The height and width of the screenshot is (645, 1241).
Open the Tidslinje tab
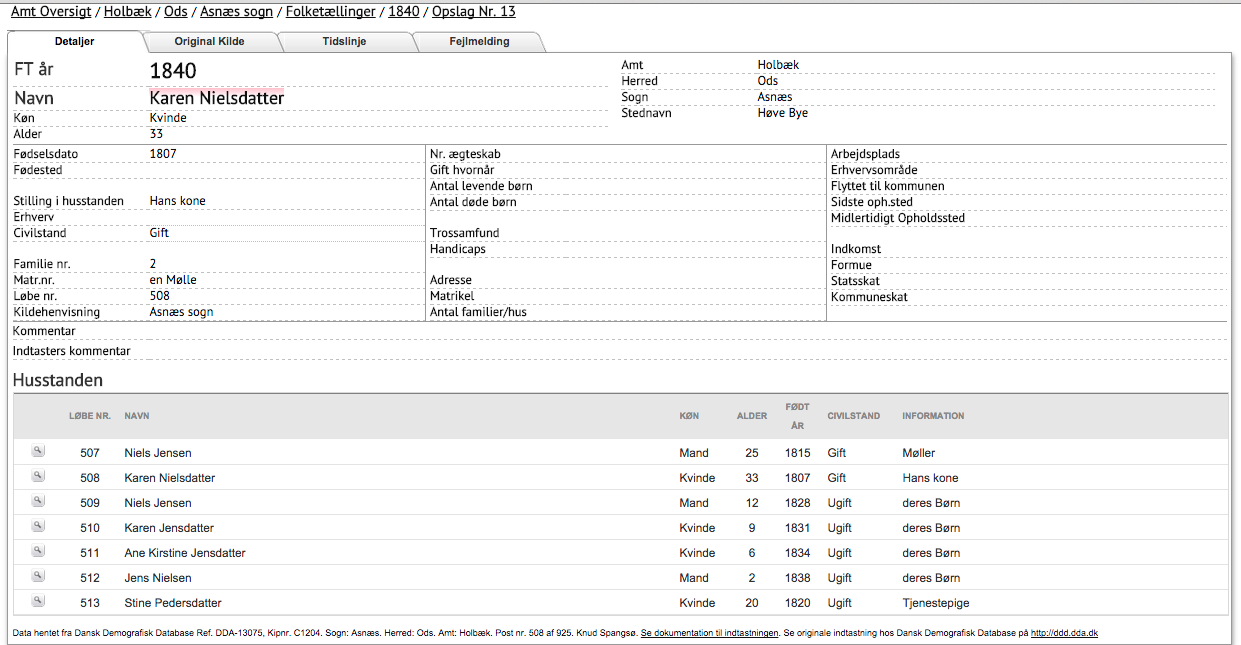pyautogui.click(x=343, y=41)
